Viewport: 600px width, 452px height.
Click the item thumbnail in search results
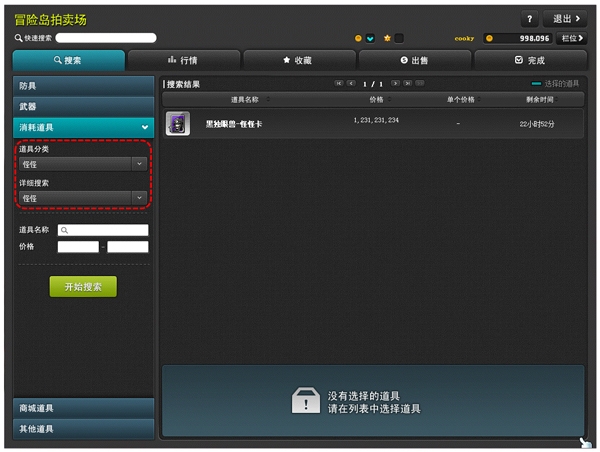(177, 123)
